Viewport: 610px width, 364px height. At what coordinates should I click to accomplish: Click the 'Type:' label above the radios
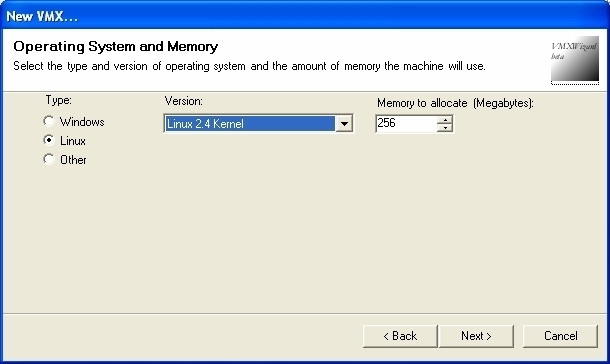tap(58, 100)
